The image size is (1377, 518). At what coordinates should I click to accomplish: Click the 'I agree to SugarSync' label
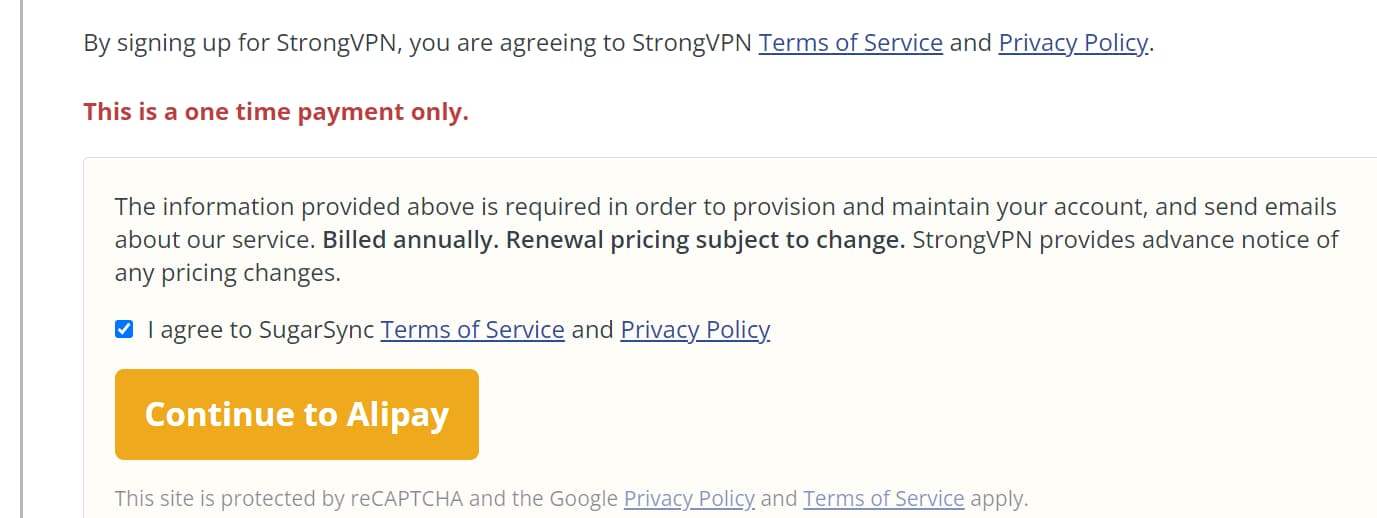(260, 330)
